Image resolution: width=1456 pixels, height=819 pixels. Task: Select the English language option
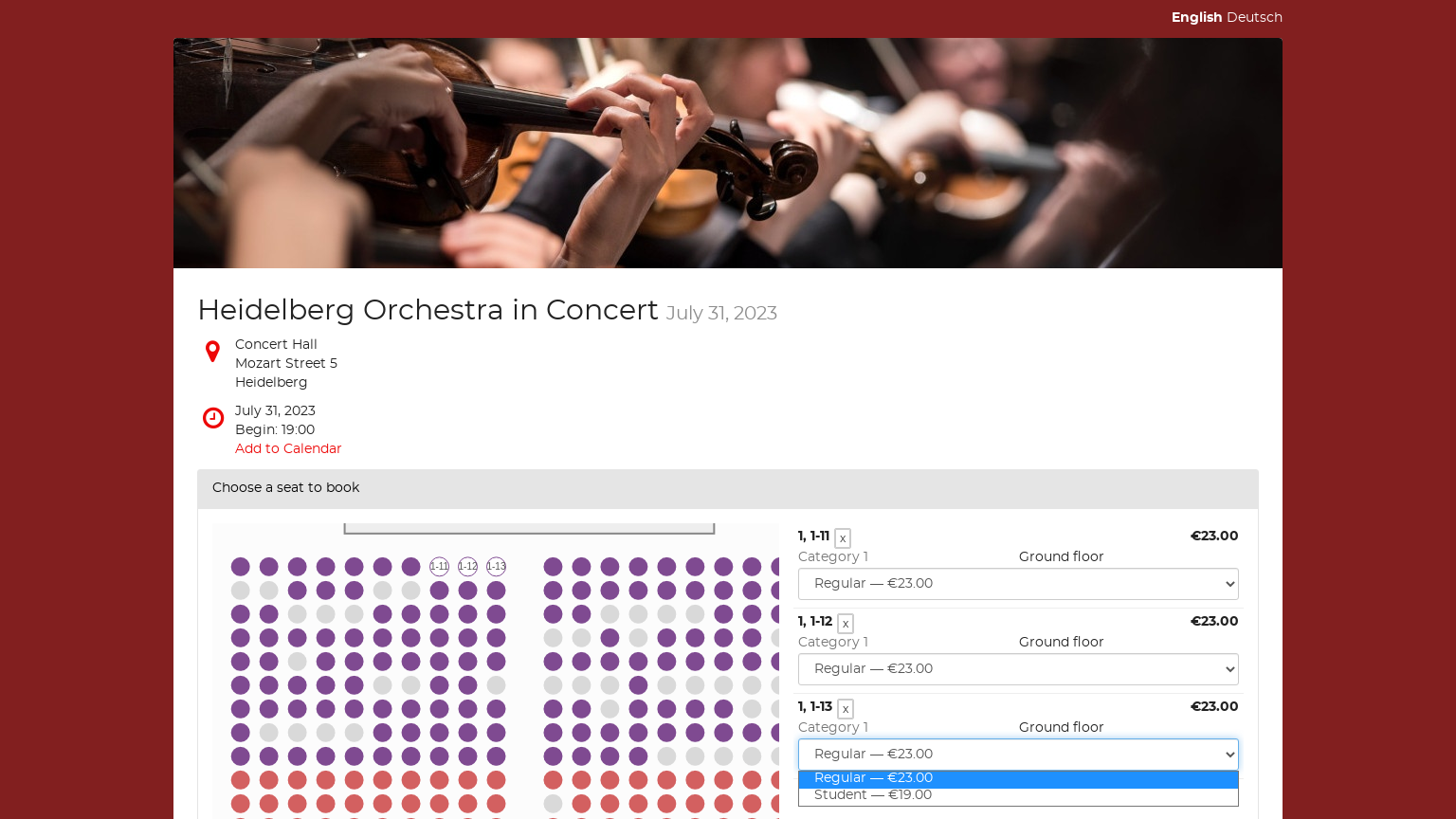point(1196,17)
